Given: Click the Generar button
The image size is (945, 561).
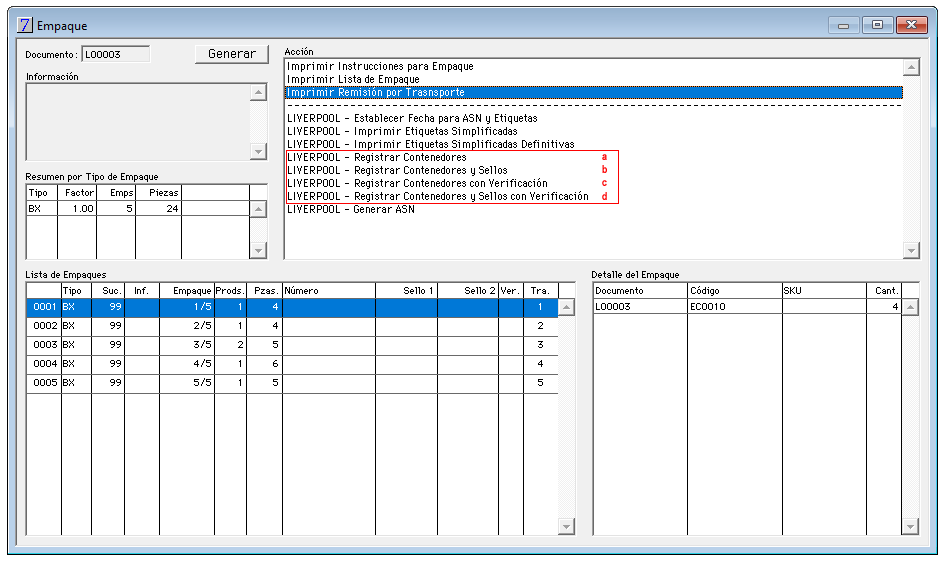Looking at the screenshot, I should point(231,54).
